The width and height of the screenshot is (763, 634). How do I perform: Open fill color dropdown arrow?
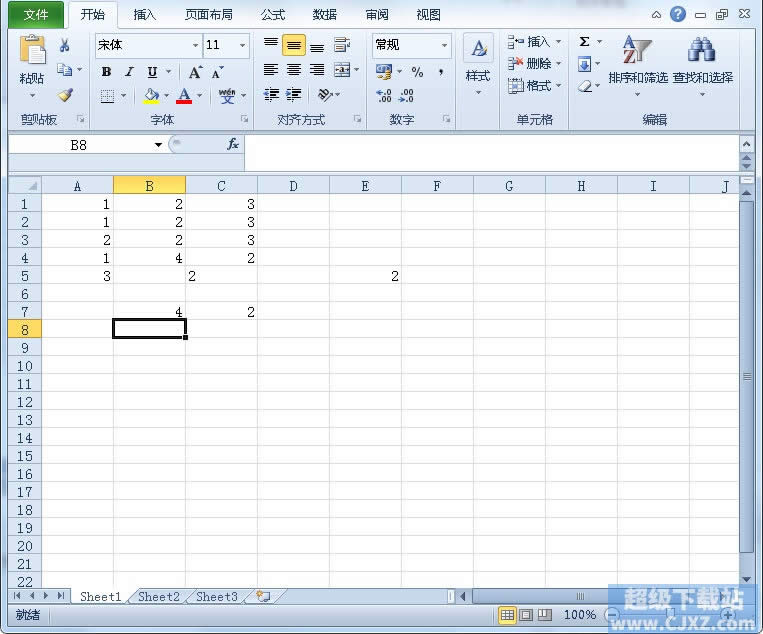coord(166,95)
